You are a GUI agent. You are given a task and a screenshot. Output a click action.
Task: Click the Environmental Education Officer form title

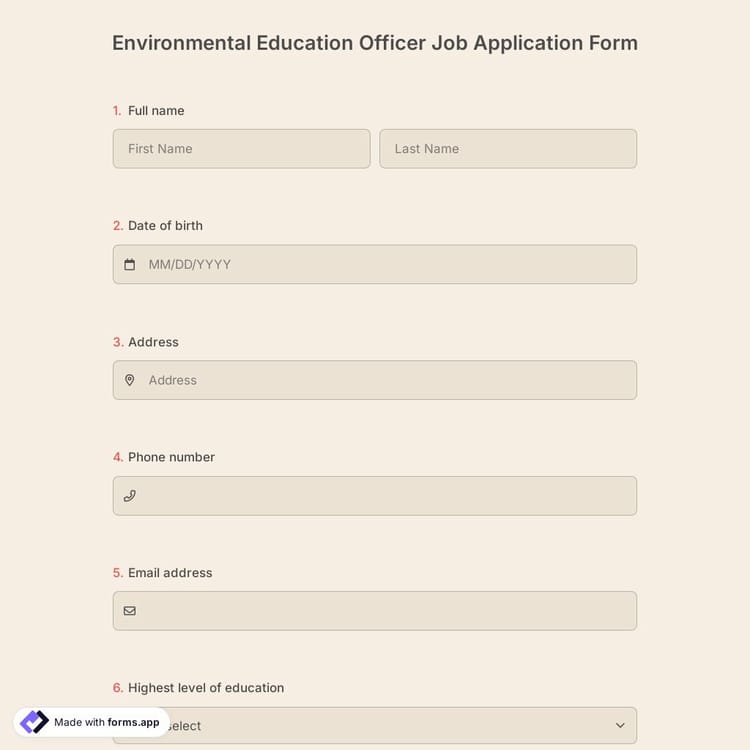point(375,43)
